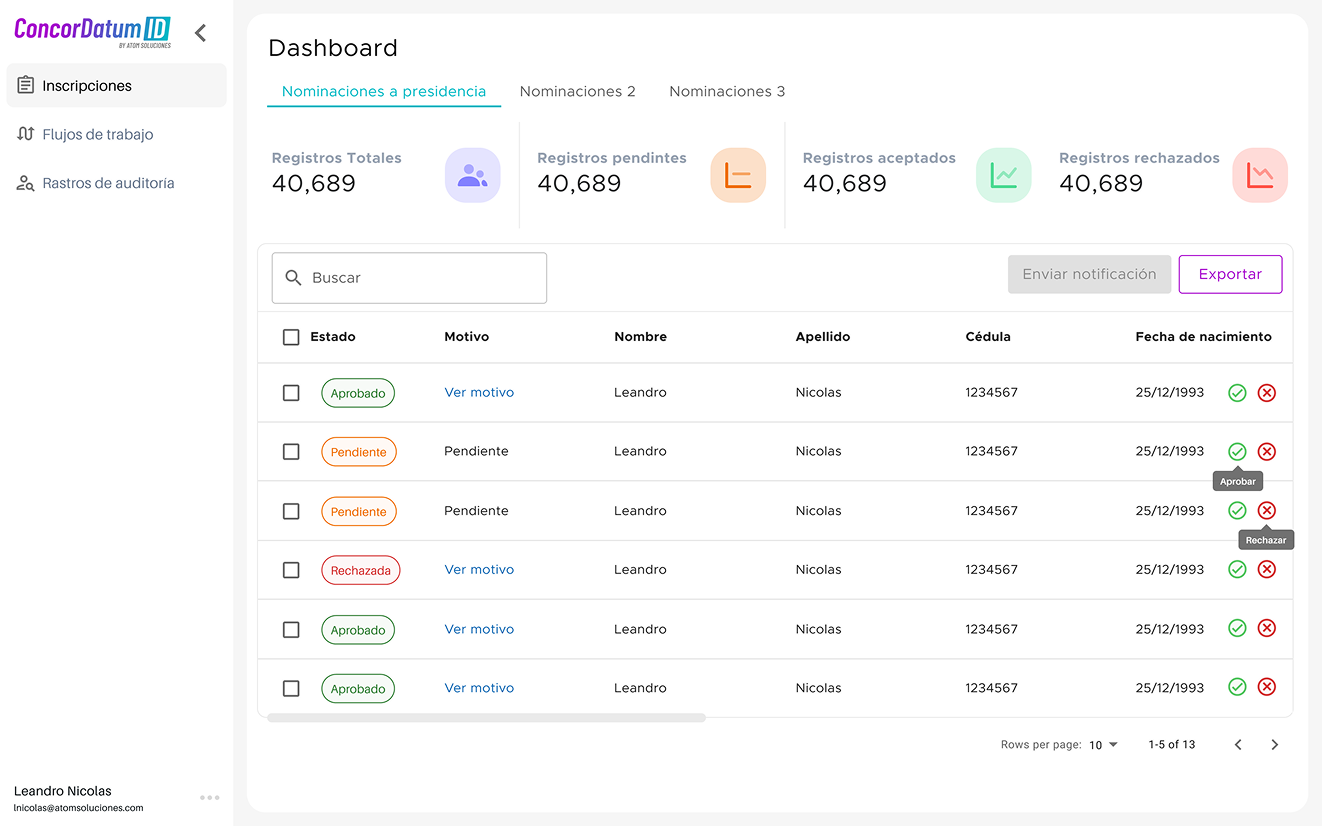Click the green Registros aceptados chart icon
This screenshot has width=1322, height=826.
[x=1003, y=175]
